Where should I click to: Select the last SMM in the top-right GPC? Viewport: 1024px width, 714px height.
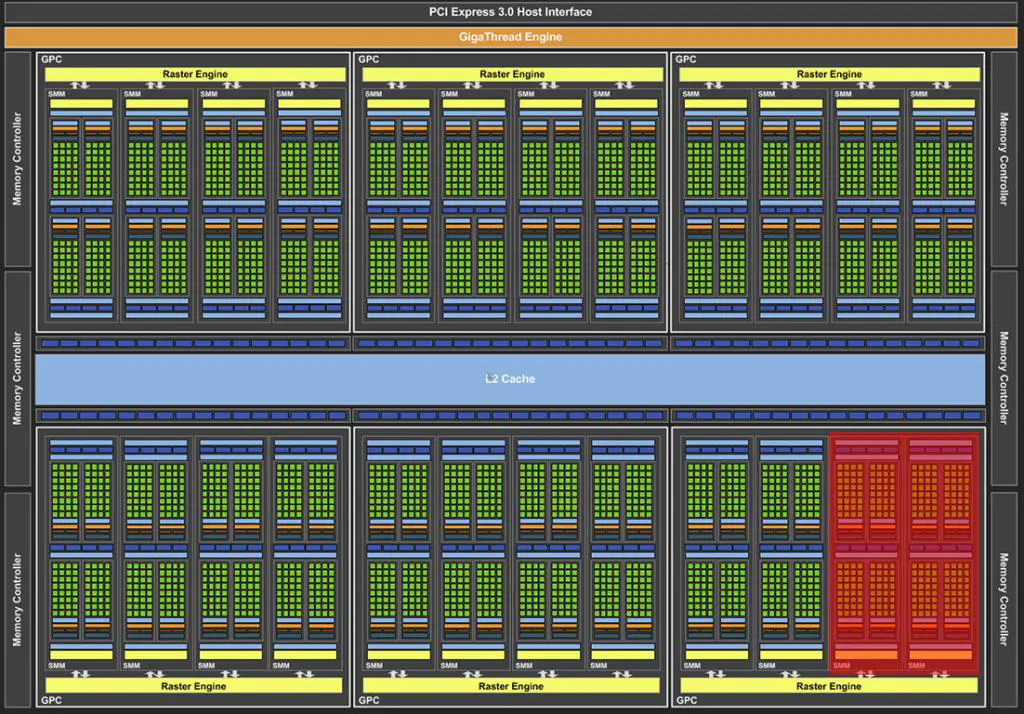[944, 205]
